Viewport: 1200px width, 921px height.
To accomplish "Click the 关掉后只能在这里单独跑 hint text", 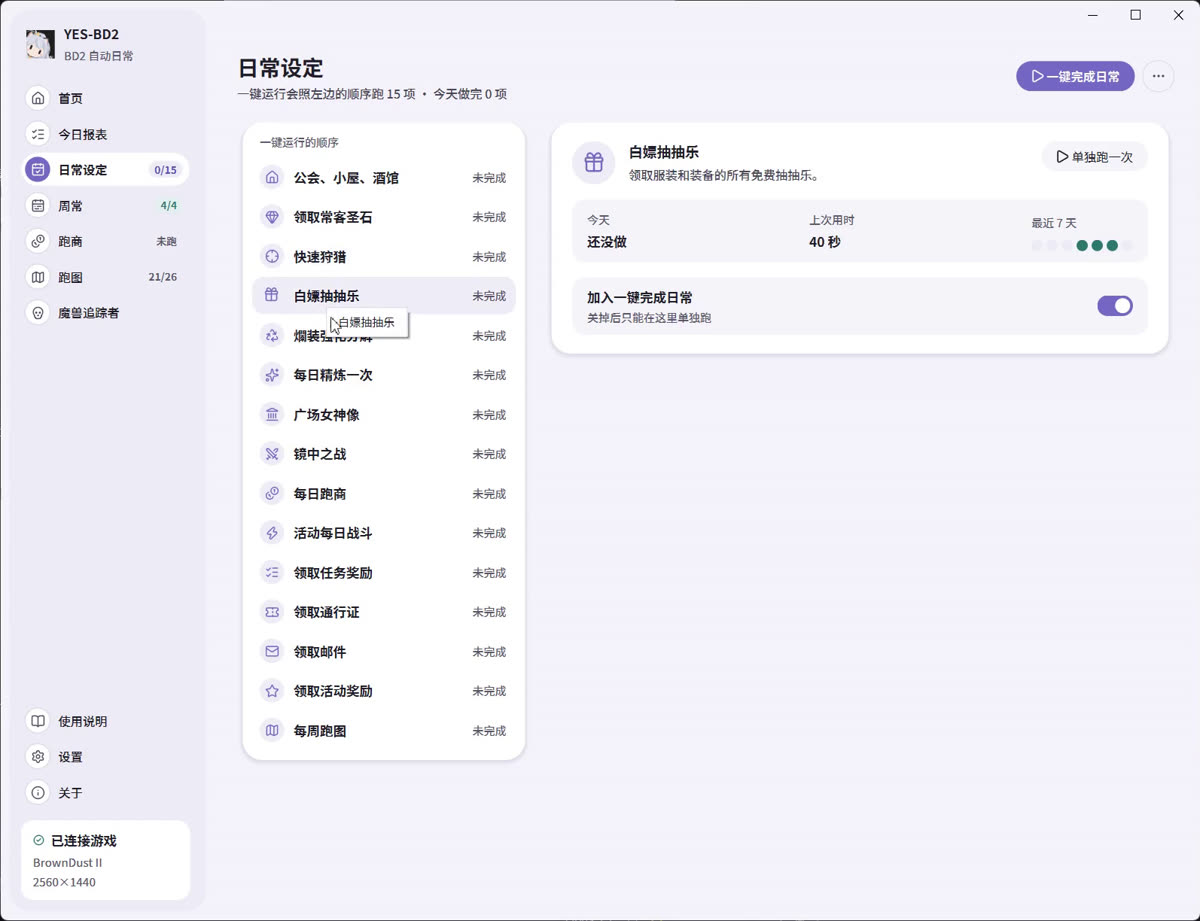I will pos(649,318).
